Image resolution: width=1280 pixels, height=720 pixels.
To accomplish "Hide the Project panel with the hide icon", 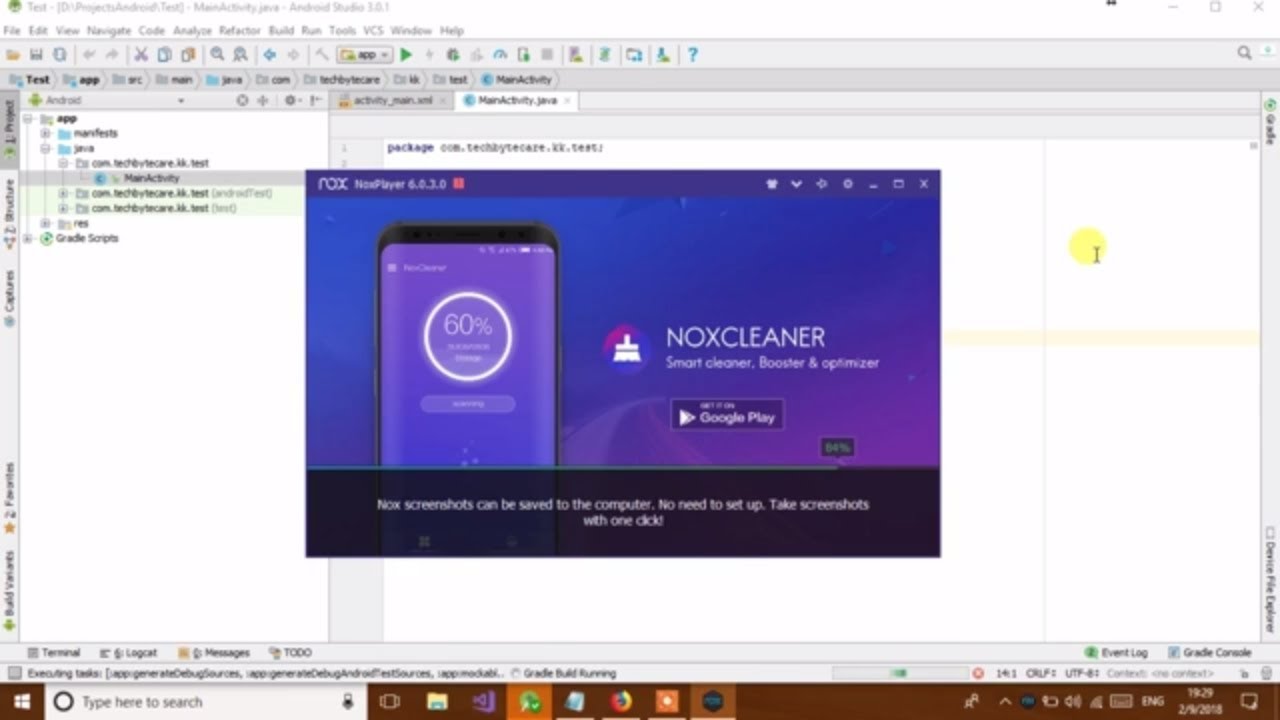I will click(x=316, y=100).
